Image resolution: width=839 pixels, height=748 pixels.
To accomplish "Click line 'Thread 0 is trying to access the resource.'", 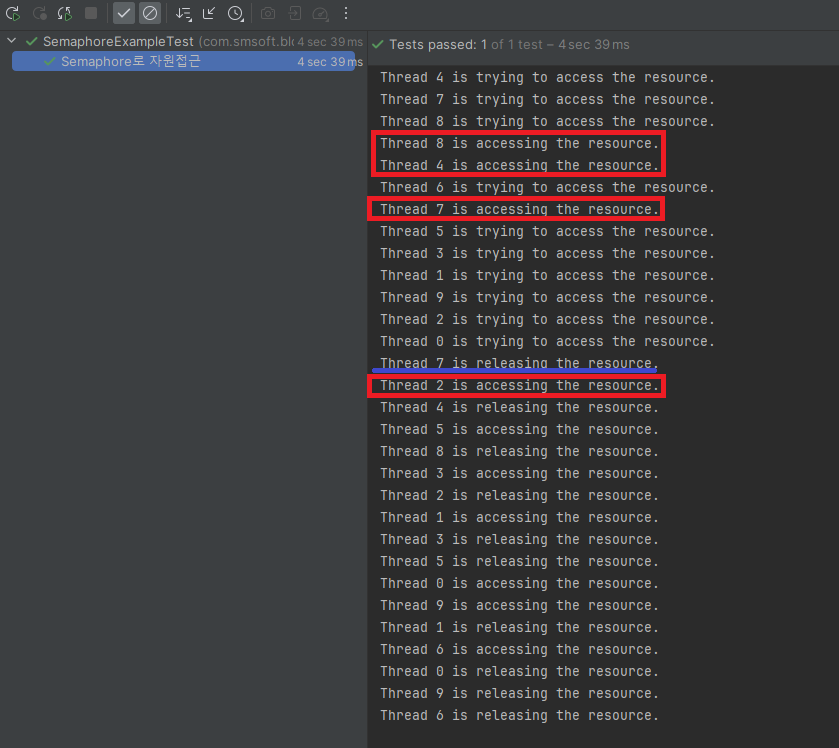I will (547, 341).
